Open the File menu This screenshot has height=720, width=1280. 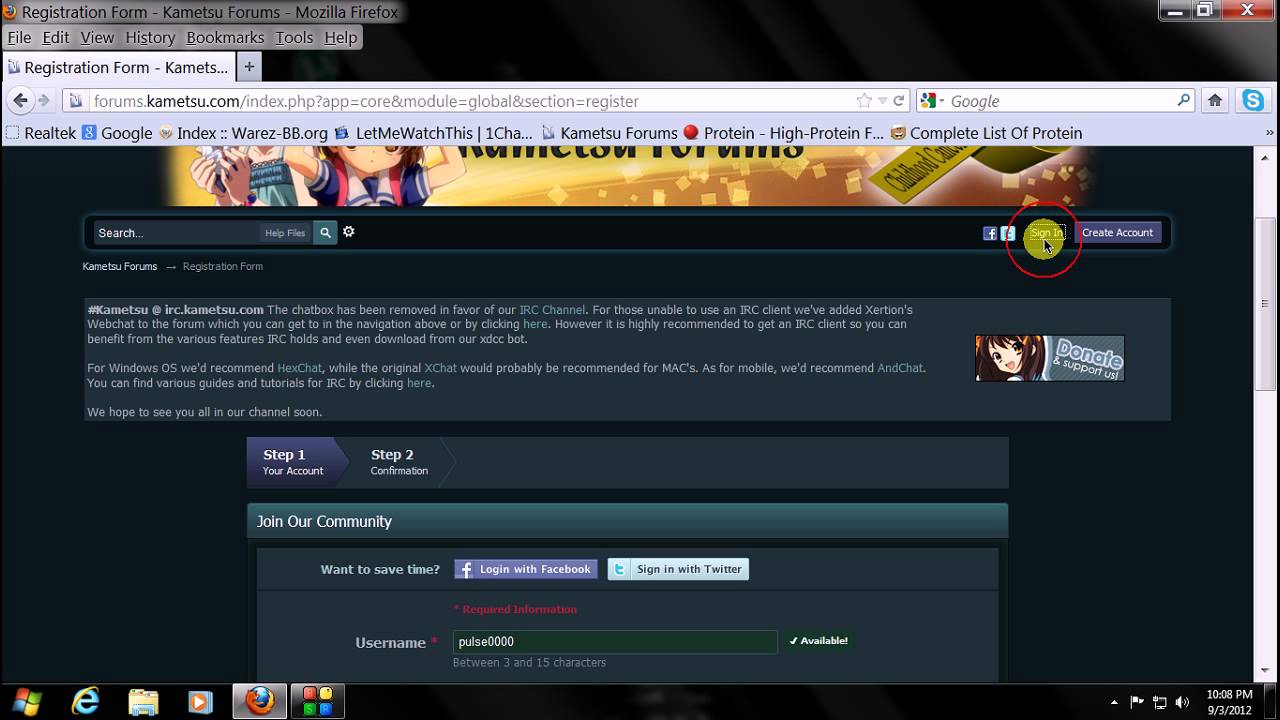(19, 37)
